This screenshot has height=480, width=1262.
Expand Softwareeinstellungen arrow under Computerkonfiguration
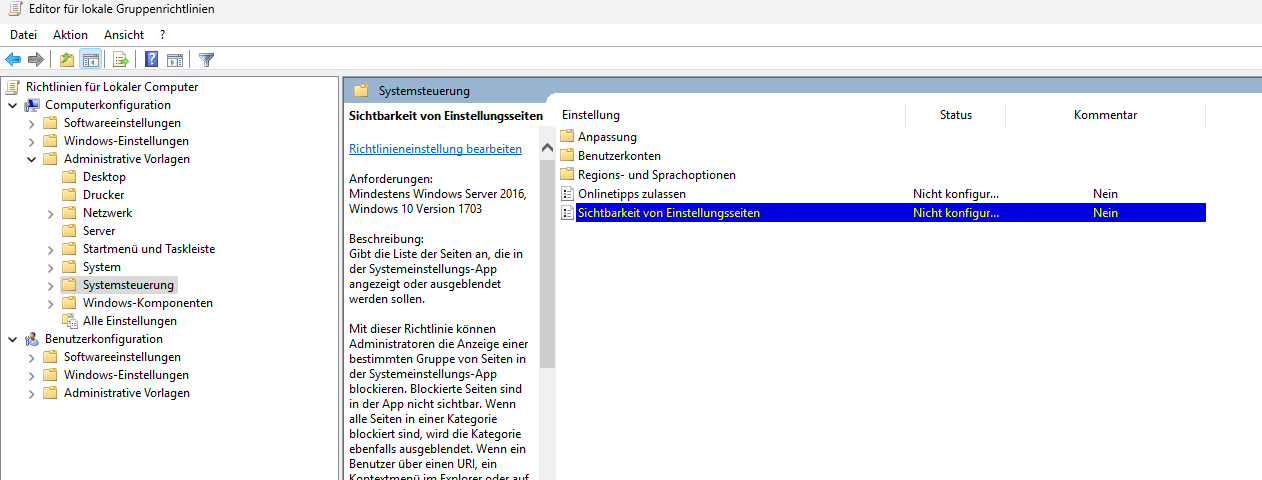[31, 123]
